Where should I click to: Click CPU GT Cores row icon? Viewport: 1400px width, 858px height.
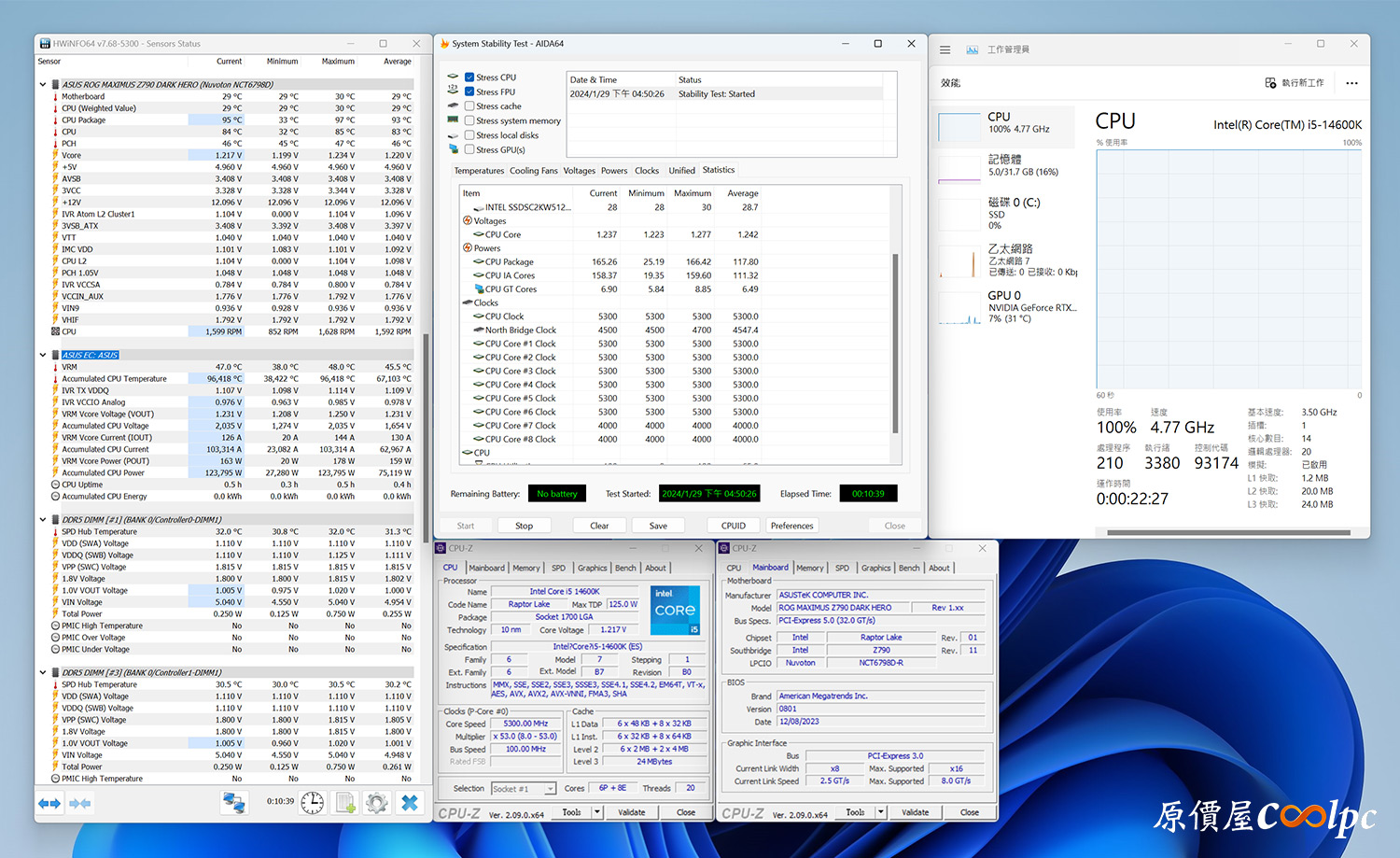pyautogui.click(x=479, y=289)
